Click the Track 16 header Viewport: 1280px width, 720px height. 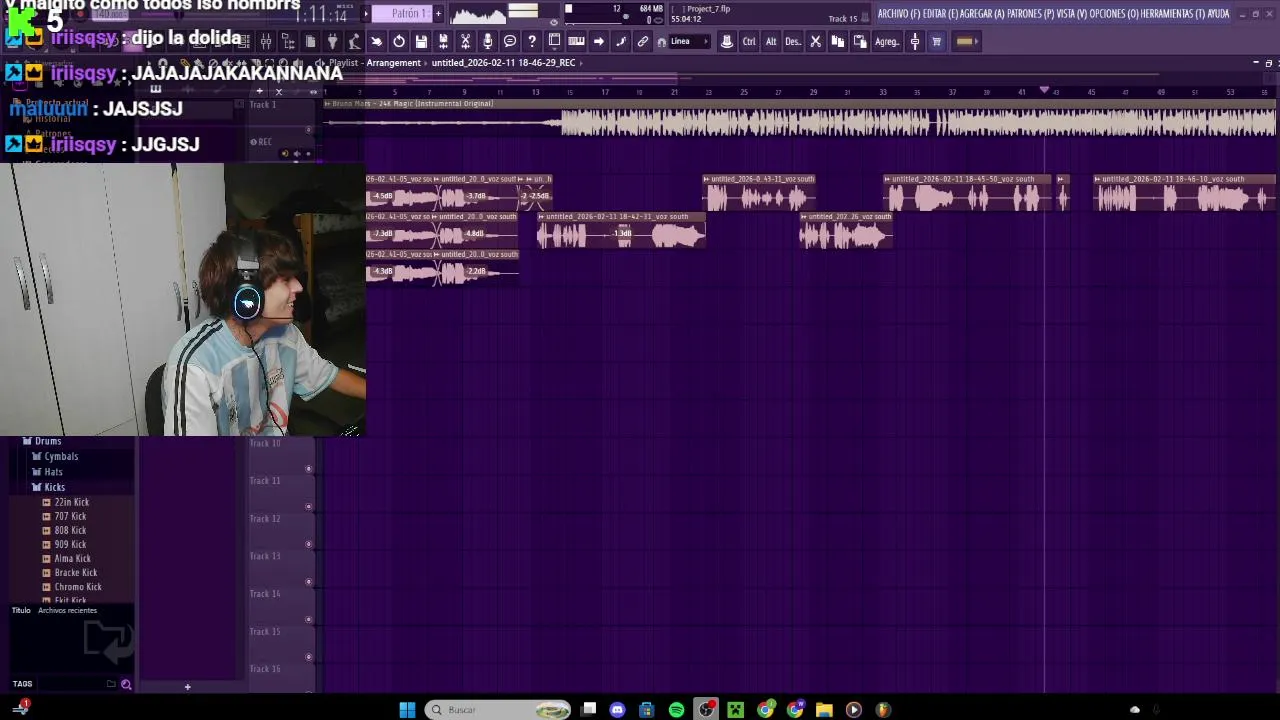tap(281, 676)
